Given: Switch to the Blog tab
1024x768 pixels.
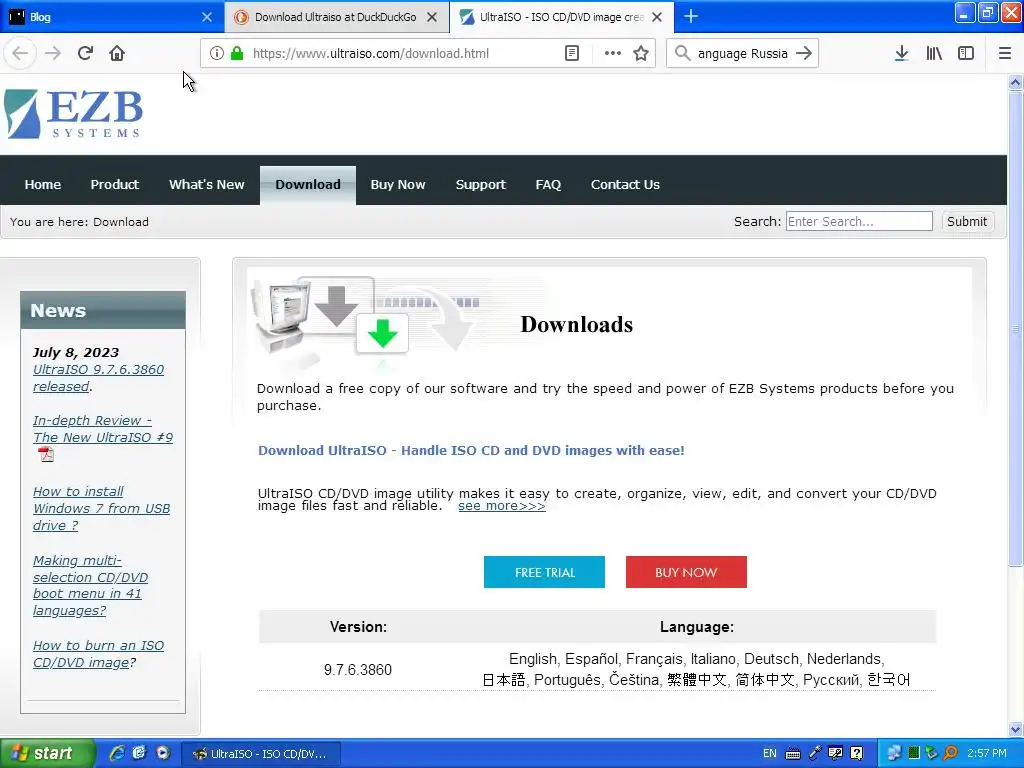Looking at the screenshot, I should [x=111, y=17].
